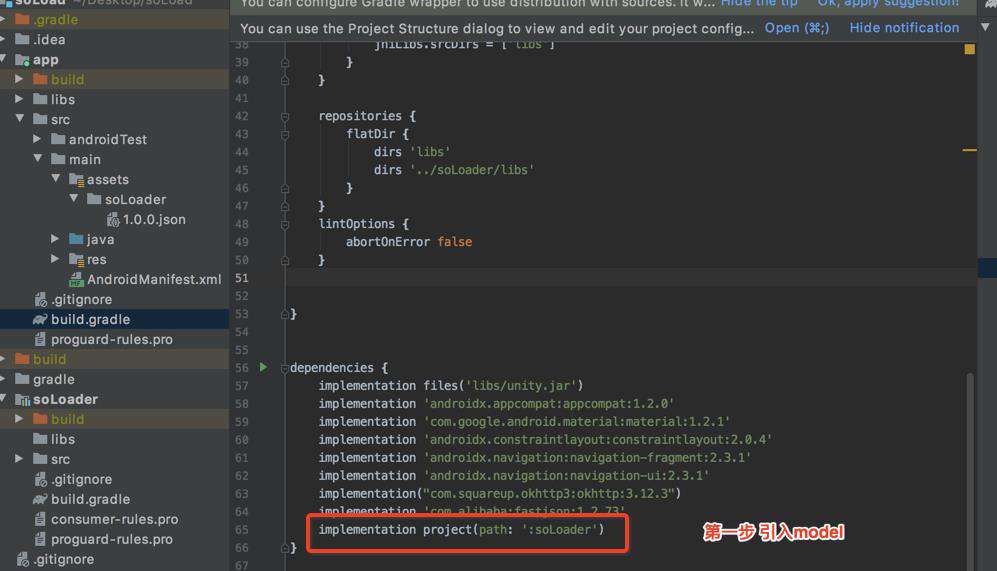This screenshot has width=997, height=571.
Task: Click the constraintlayout:2.0.4 dependency line
Action: click(545, 439)
